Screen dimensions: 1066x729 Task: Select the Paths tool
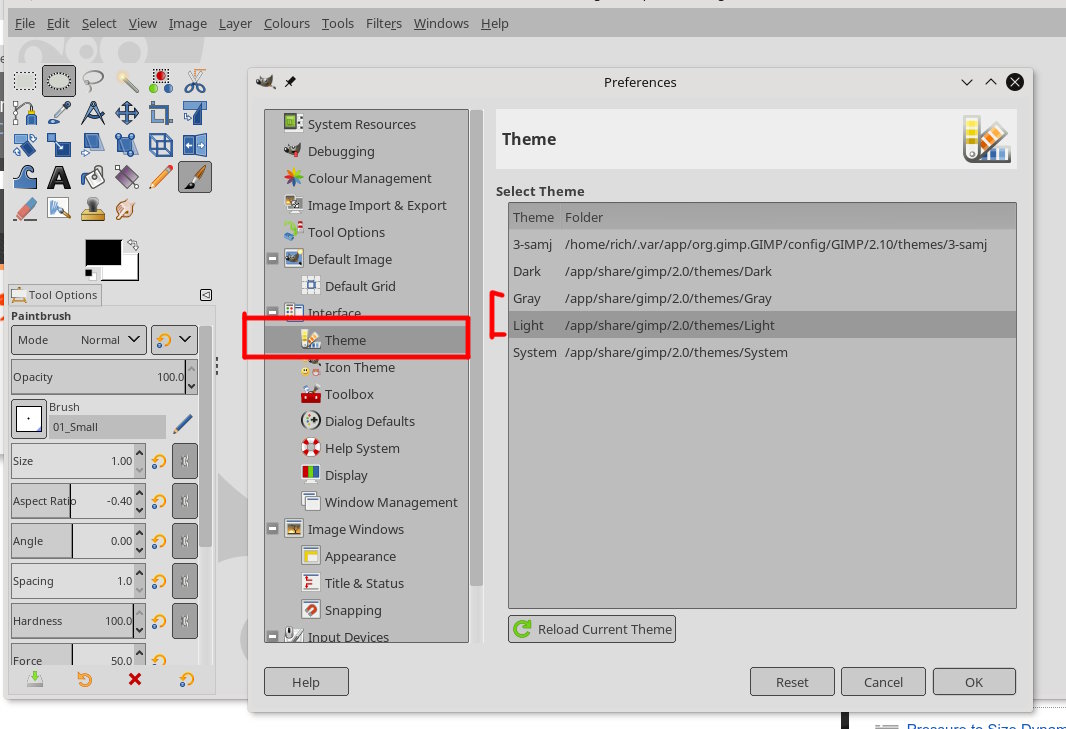(25, 113)
